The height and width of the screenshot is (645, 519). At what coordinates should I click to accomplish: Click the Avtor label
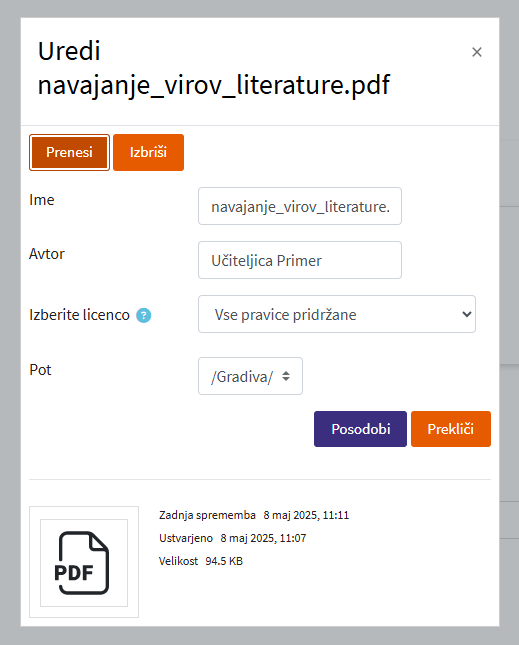47,254
